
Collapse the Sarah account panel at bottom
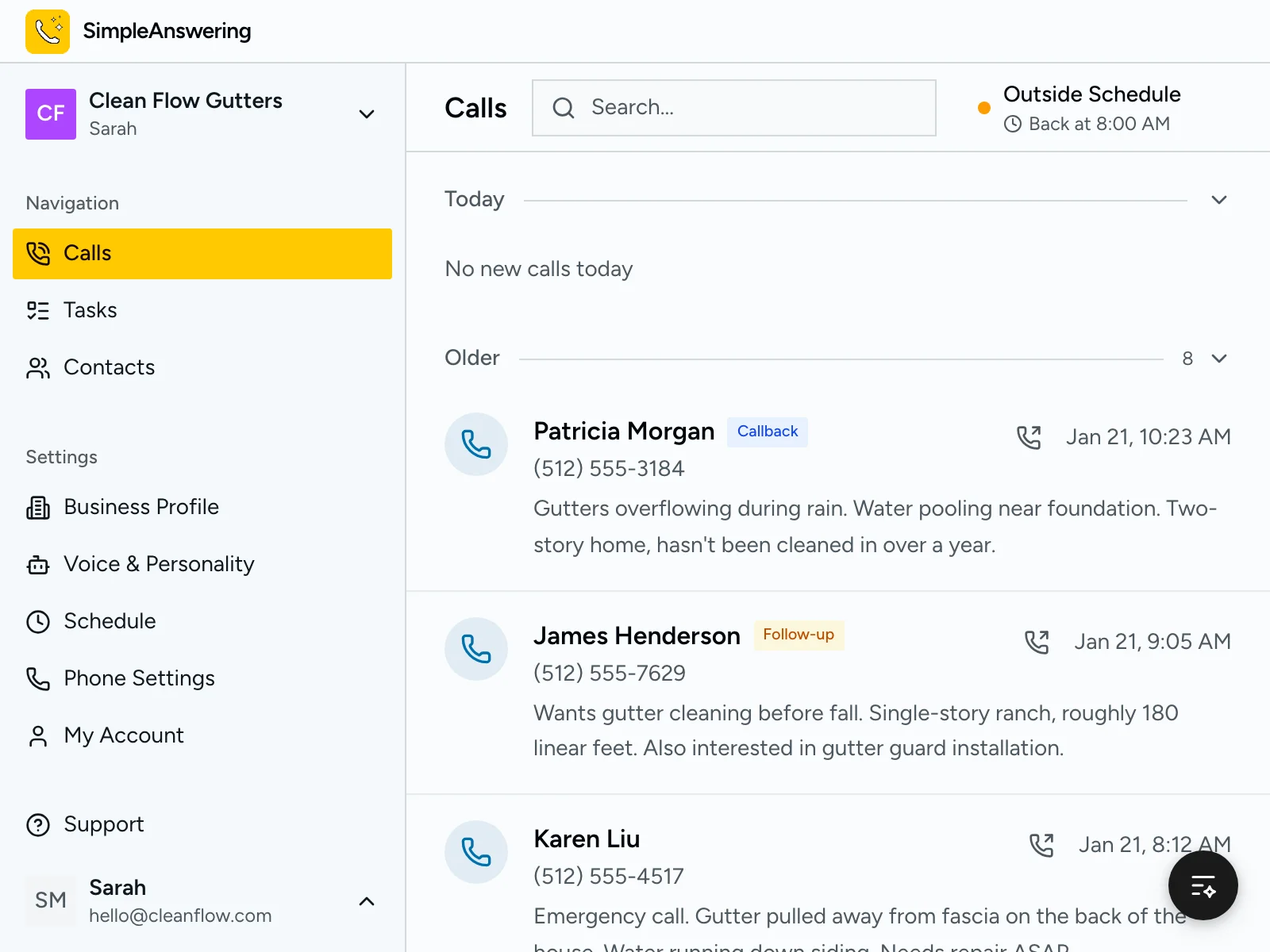point(367,901)
